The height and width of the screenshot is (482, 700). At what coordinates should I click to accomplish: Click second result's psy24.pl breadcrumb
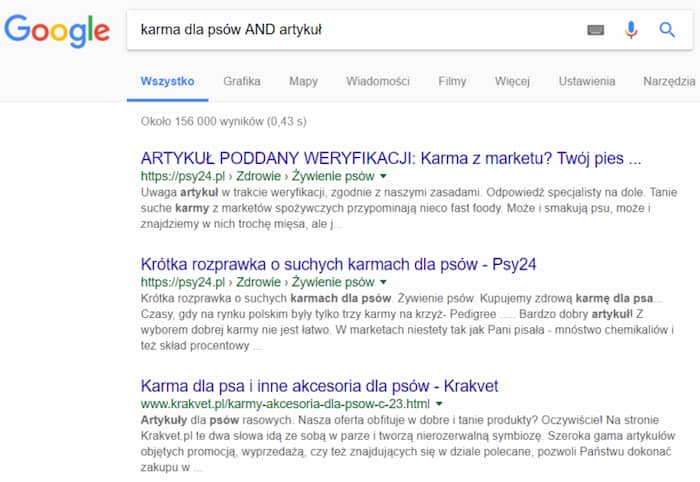[258, 282]
